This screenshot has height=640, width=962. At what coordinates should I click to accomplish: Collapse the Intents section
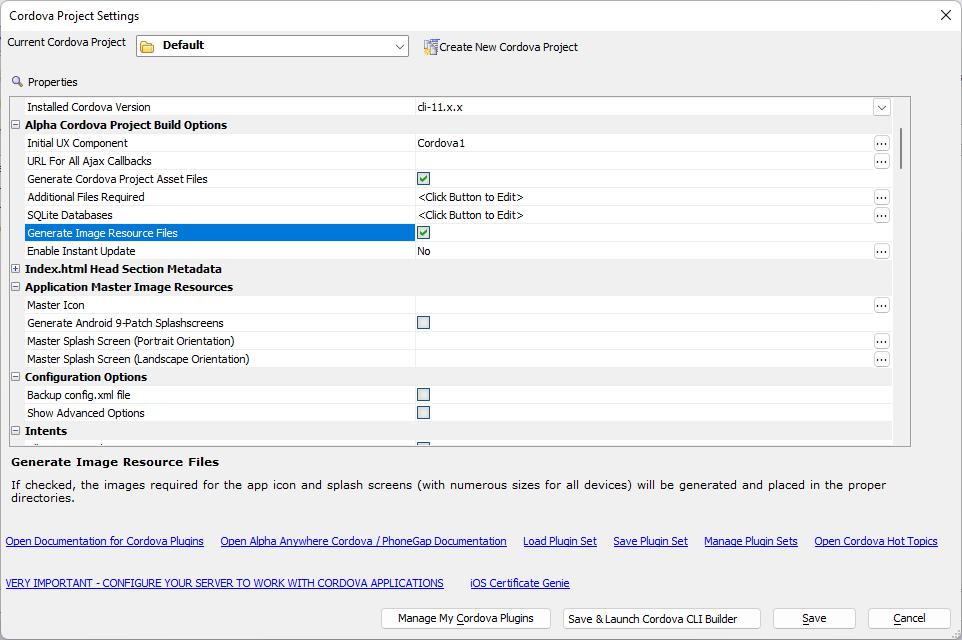coord(16,431)
